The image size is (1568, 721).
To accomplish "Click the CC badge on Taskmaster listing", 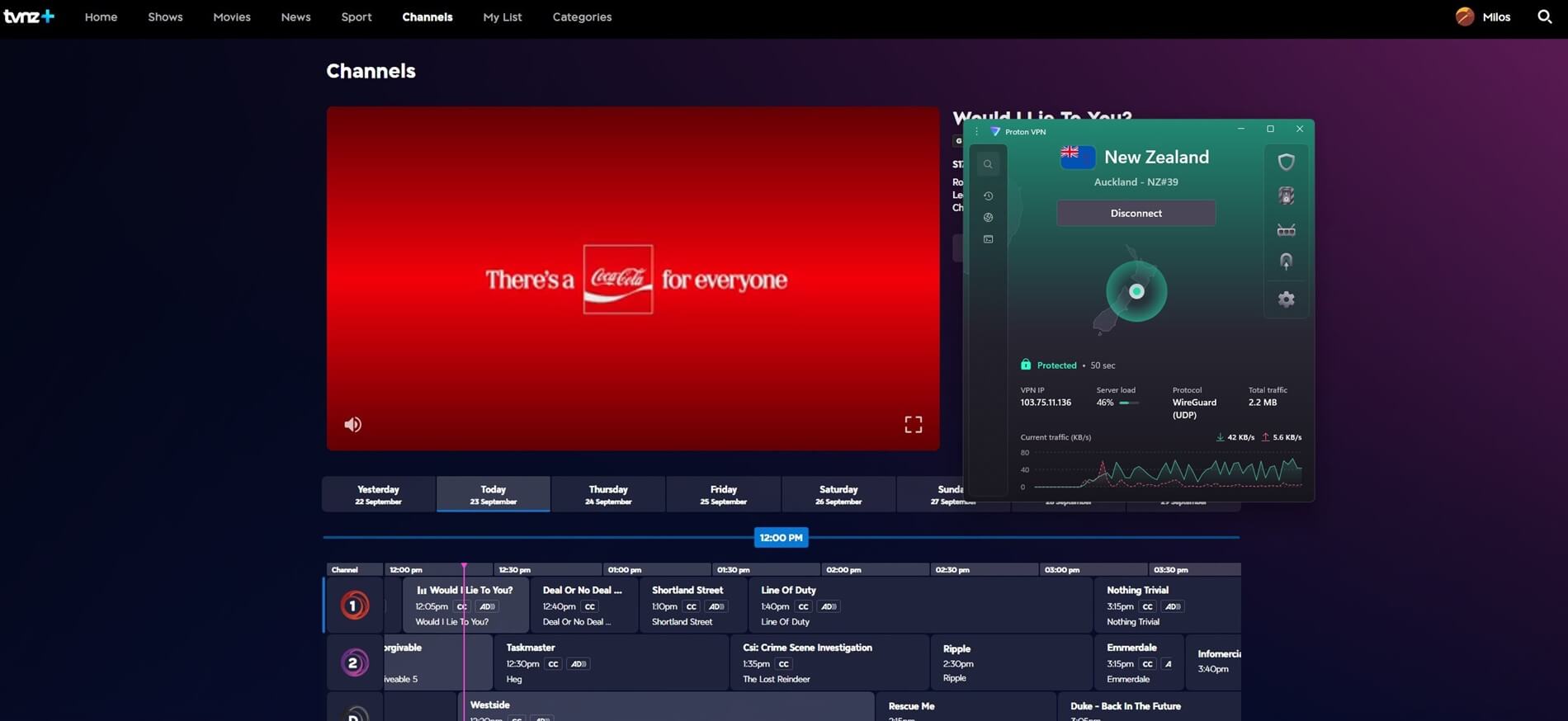I will (x=554, y=664).
